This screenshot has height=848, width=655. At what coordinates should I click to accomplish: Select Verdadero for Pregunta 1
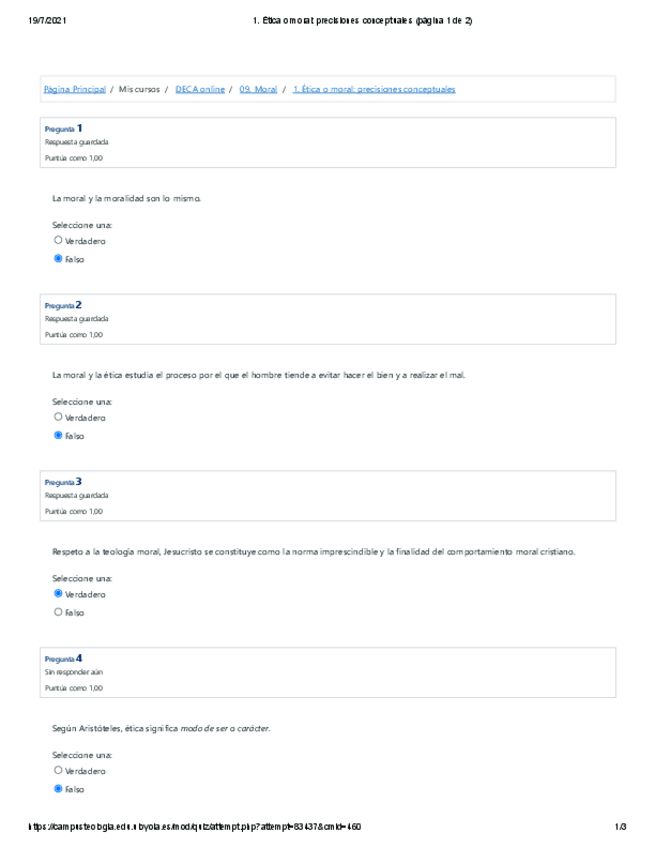[x=58, y=241]
